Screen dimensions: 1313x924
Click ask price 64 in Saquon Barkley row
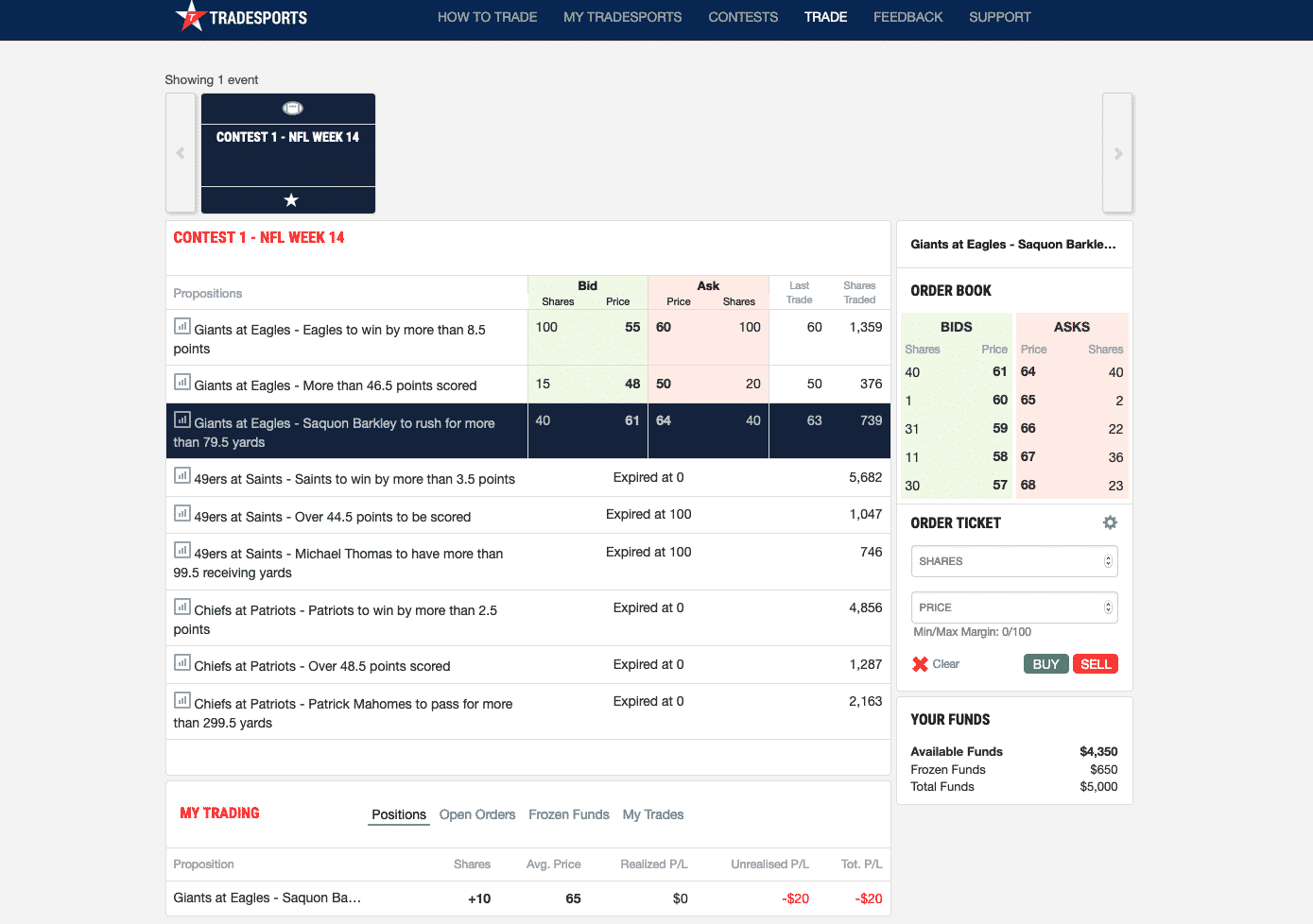664,420
